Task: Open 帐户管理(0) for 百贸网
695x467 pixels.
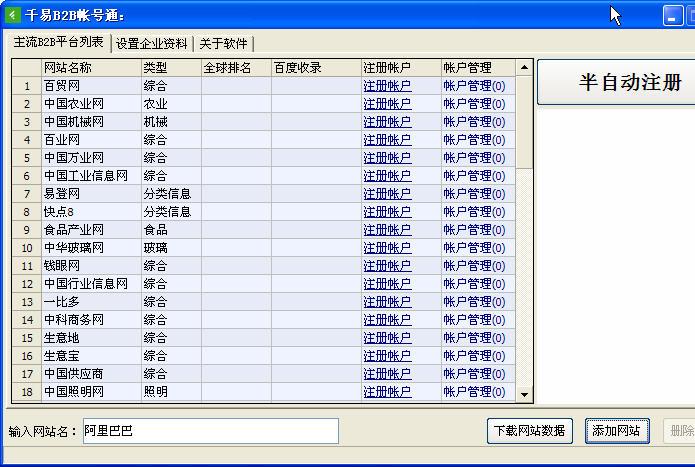Action: 474,86
